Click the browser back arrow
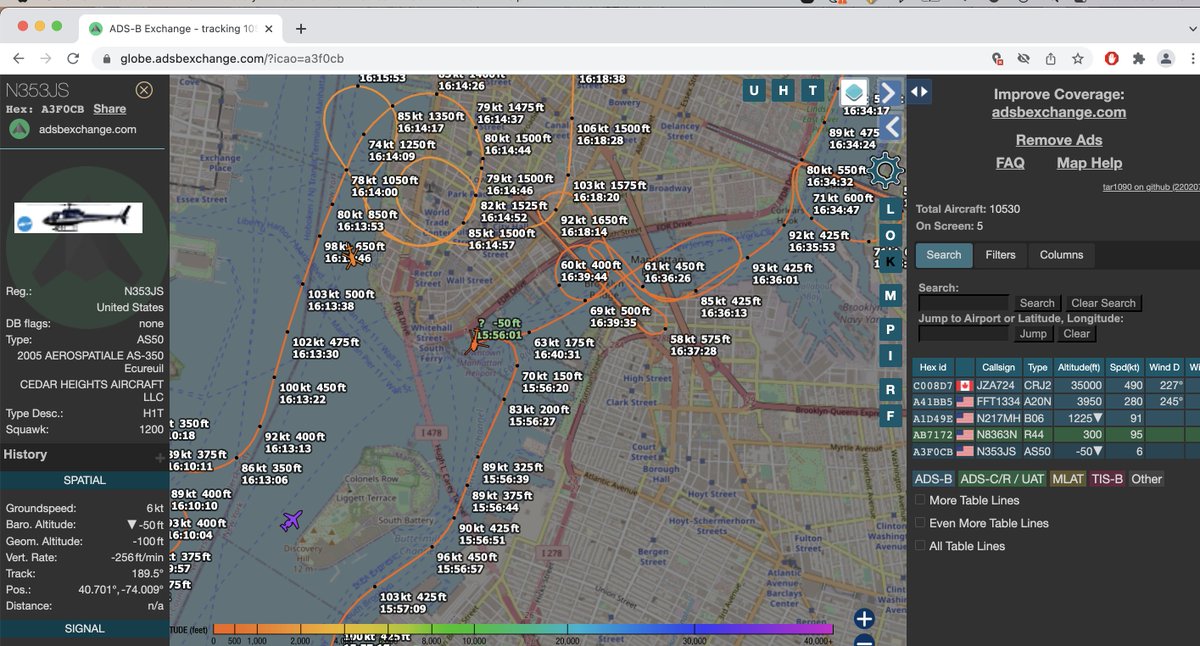Viewport: 1200px width, 646px height. click(x=19, y=58)
